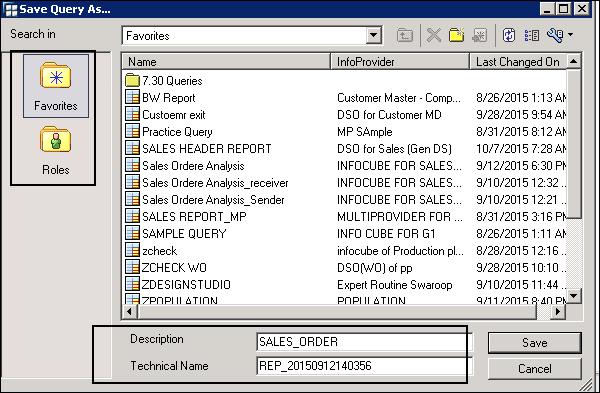The image size is (600, 393).
Task: Sort by the InfoProvider column header
Action: 400,62
